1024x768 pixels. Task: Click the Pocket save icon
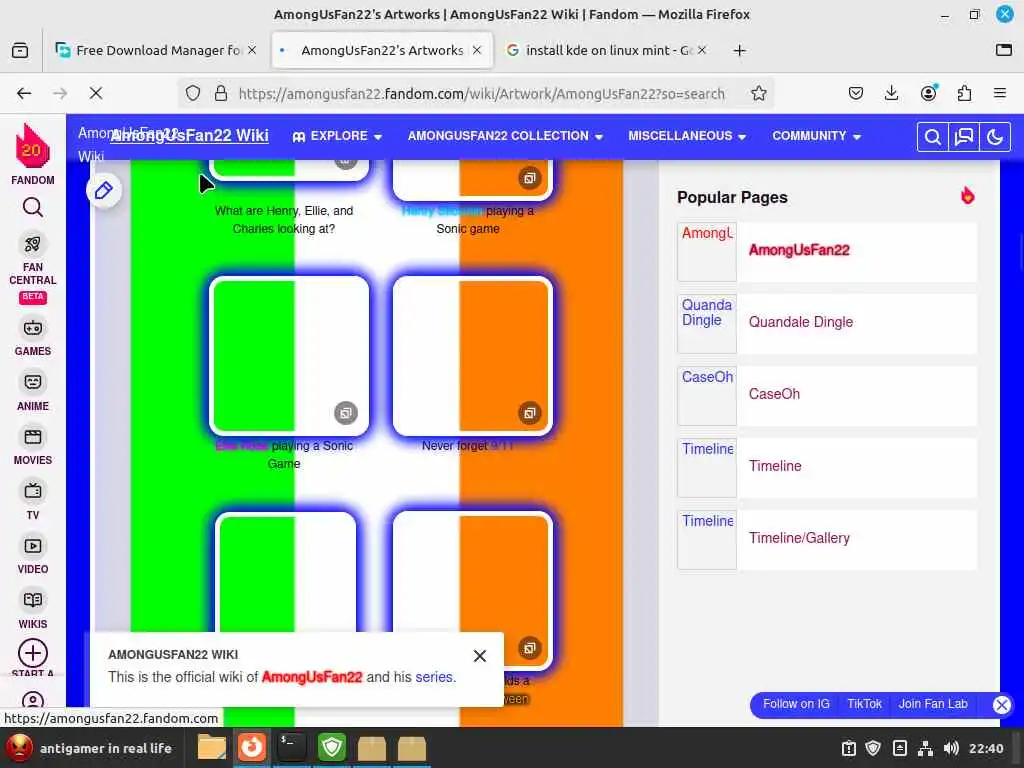point(856,93)
